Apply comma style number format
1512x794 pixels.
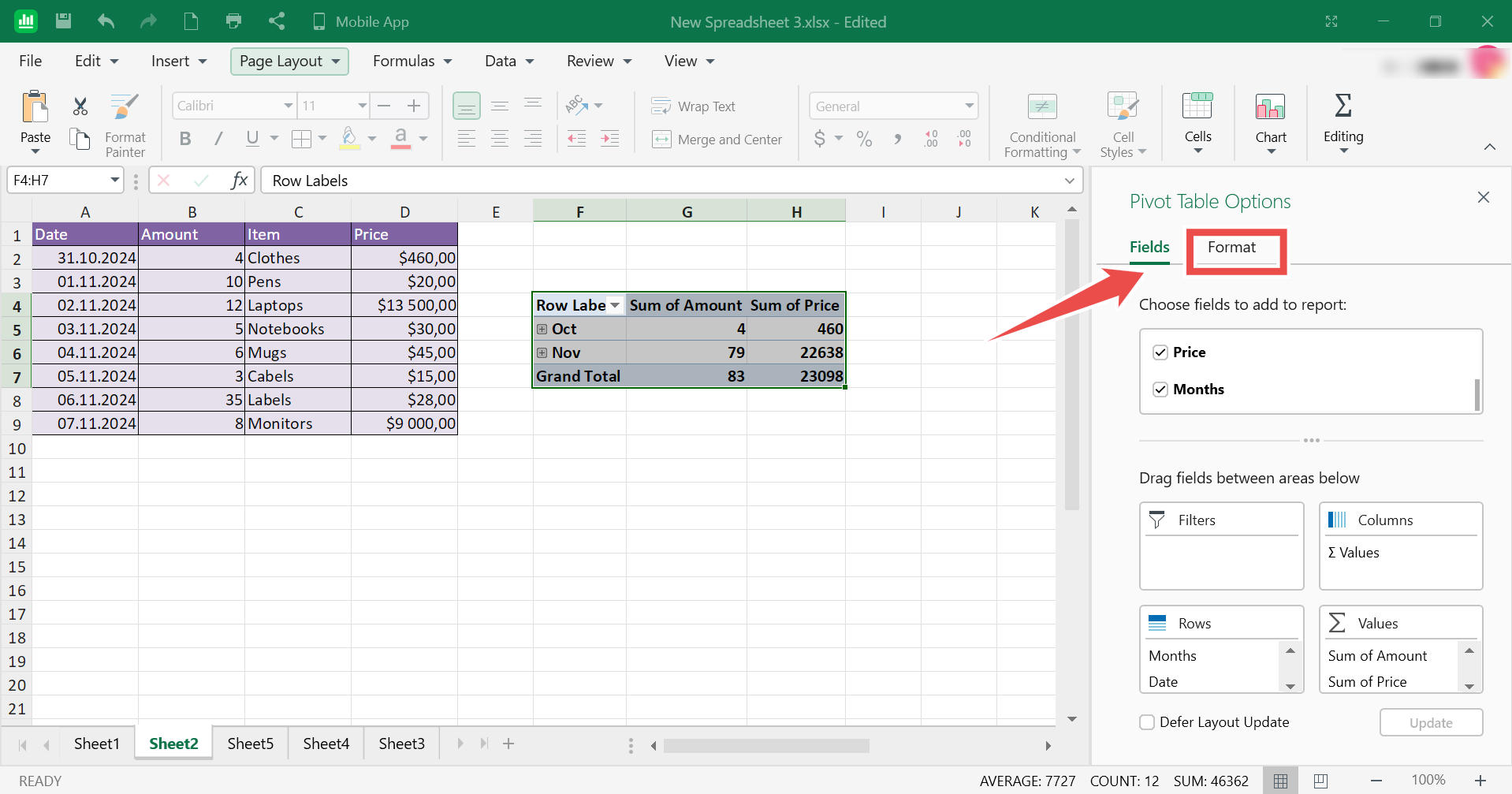[898, 140]
